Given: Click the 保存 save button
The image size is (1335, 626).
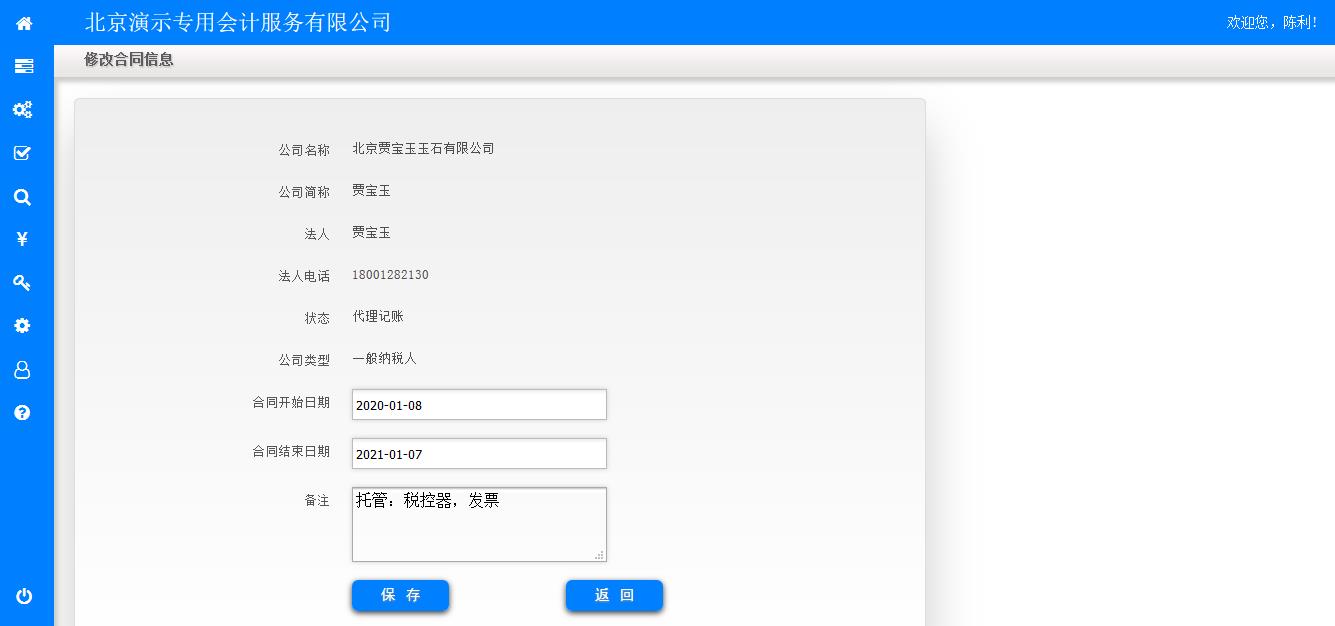Looking at the screenshot, I should tap(400, 595).
